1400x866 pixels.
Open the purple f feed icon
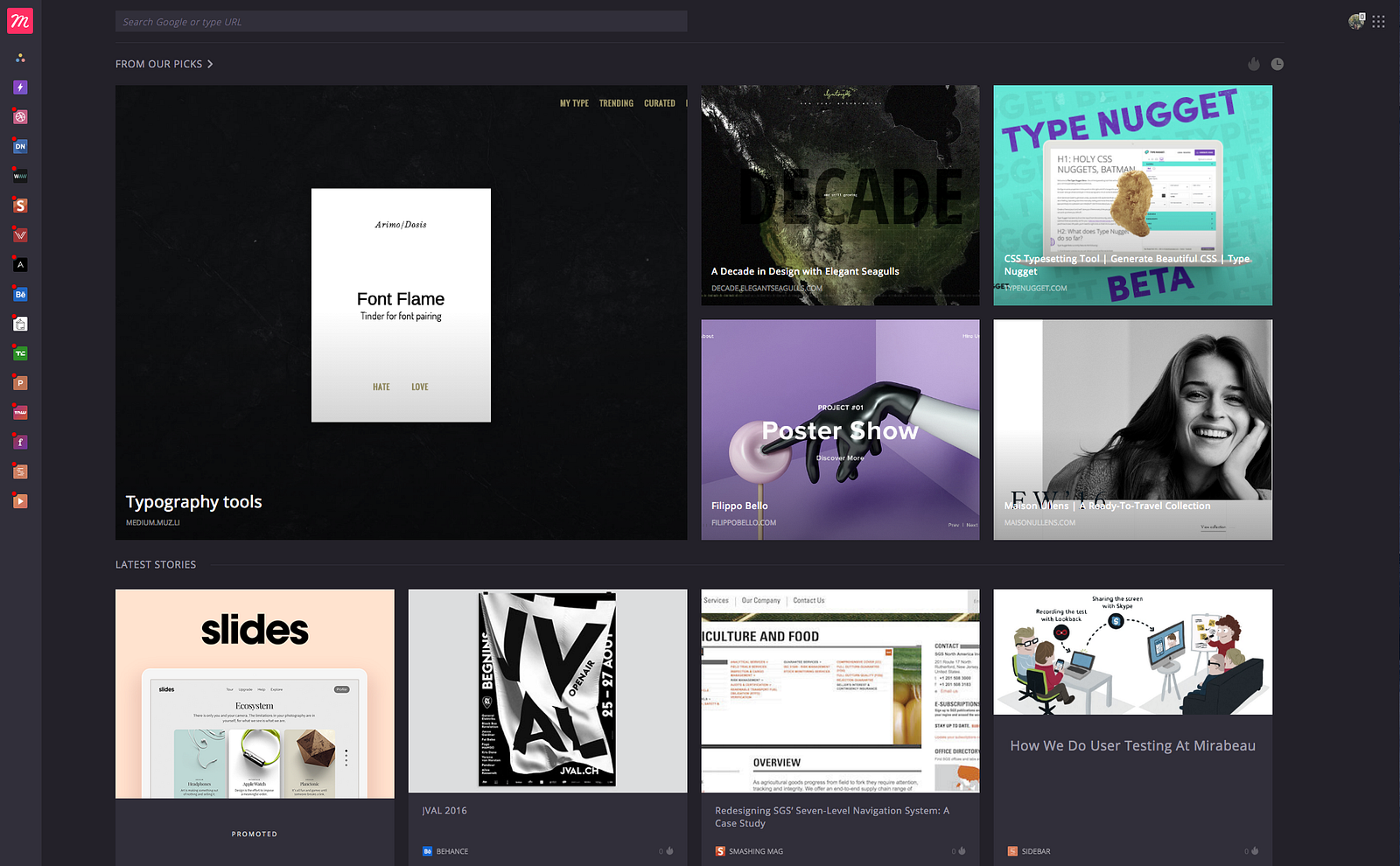point(20,442)
